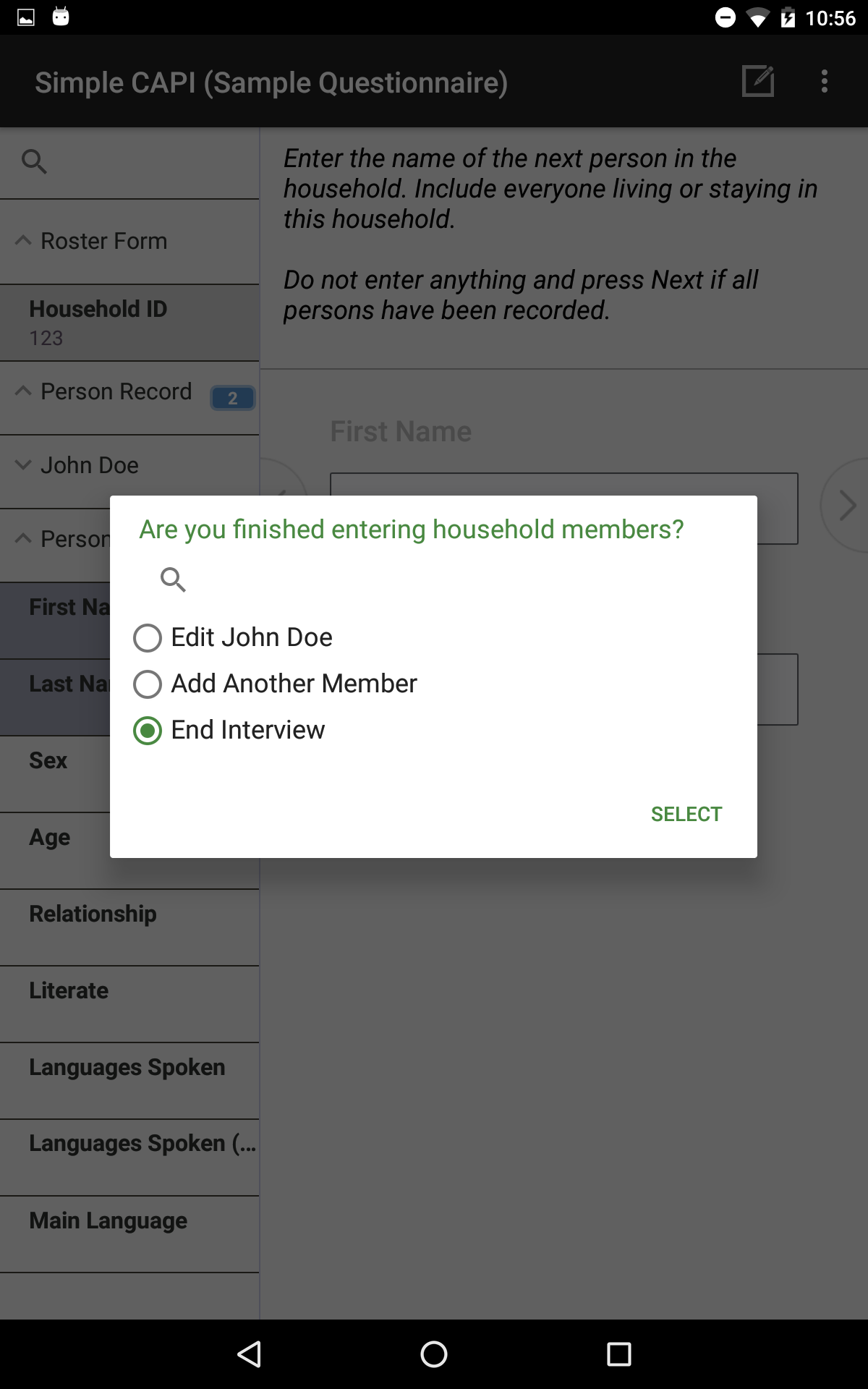Viewport: 868px width, 1389px height.
Task: Tap the recent apps square button
Action: click(x=619, y=1354)
